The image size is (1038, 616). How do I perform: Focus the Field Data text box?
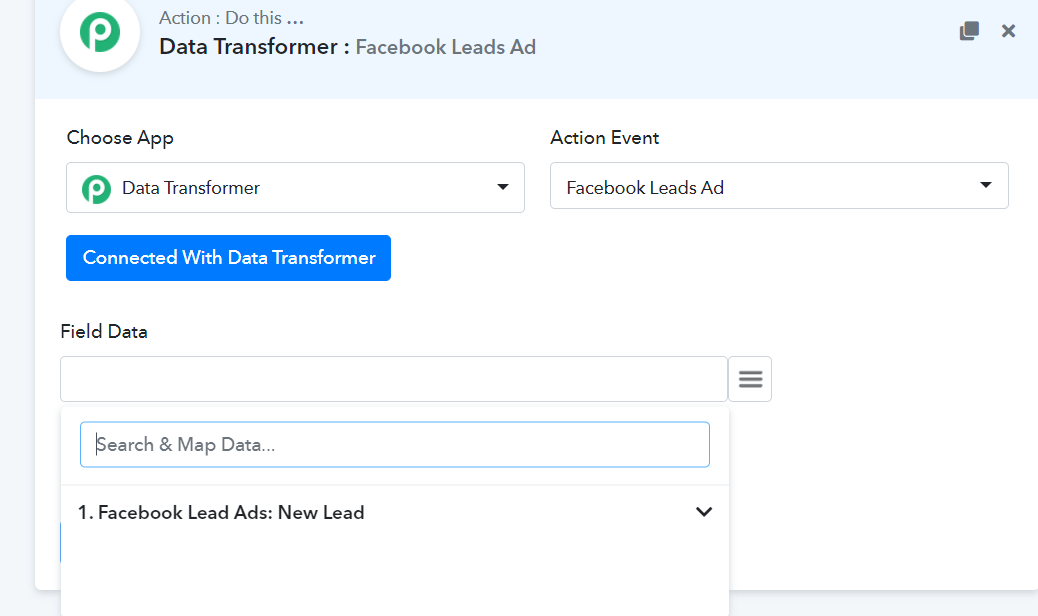coord(393,379)
